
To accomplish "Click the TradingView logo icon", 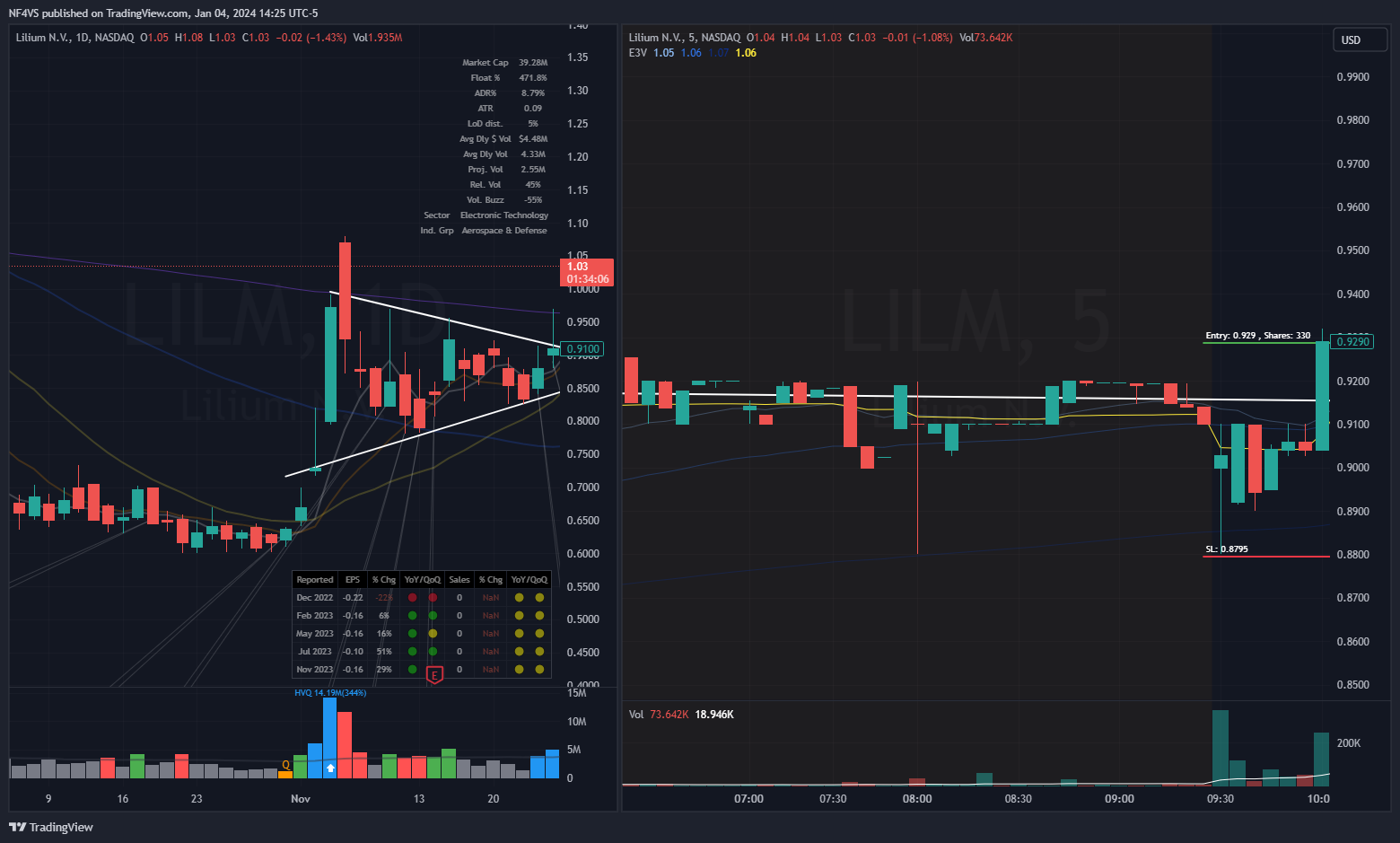I will point(16,827).
